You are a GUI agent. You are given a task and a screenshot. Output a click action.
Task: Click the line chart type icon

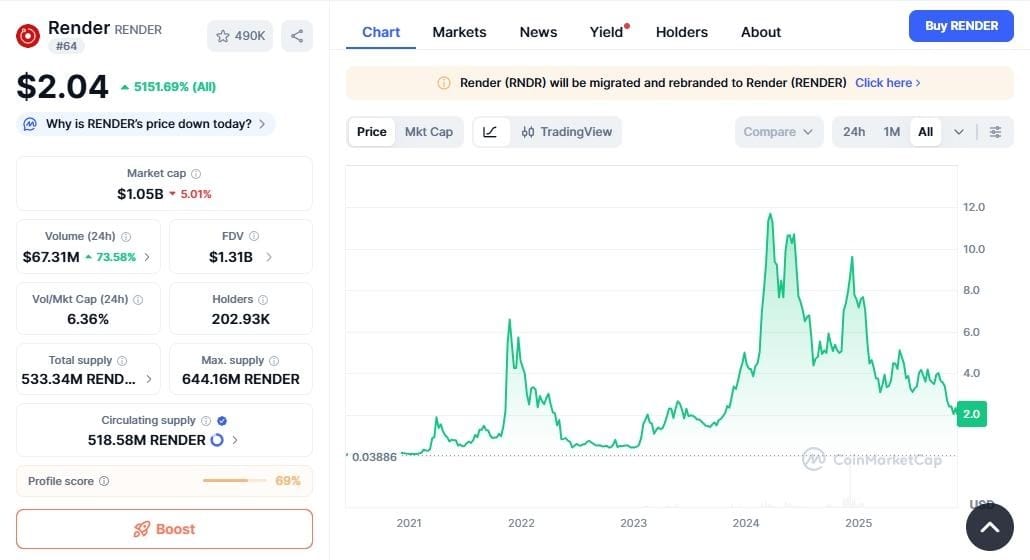point(490,132)
